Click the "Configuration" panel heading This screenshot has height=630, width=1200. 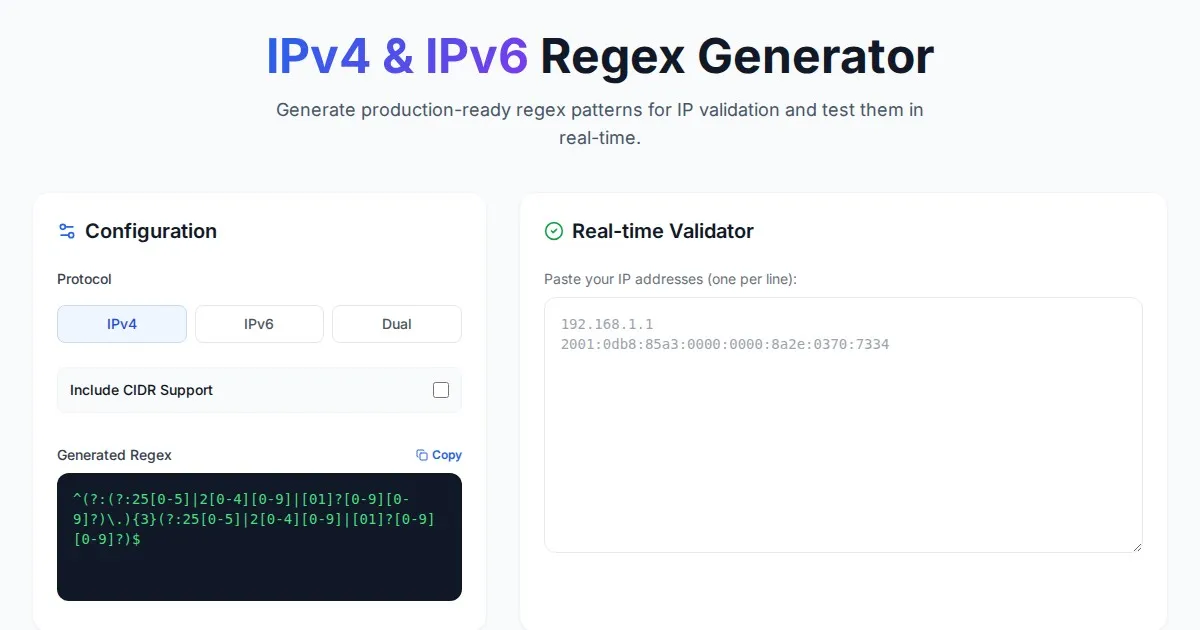pos(151,231)
